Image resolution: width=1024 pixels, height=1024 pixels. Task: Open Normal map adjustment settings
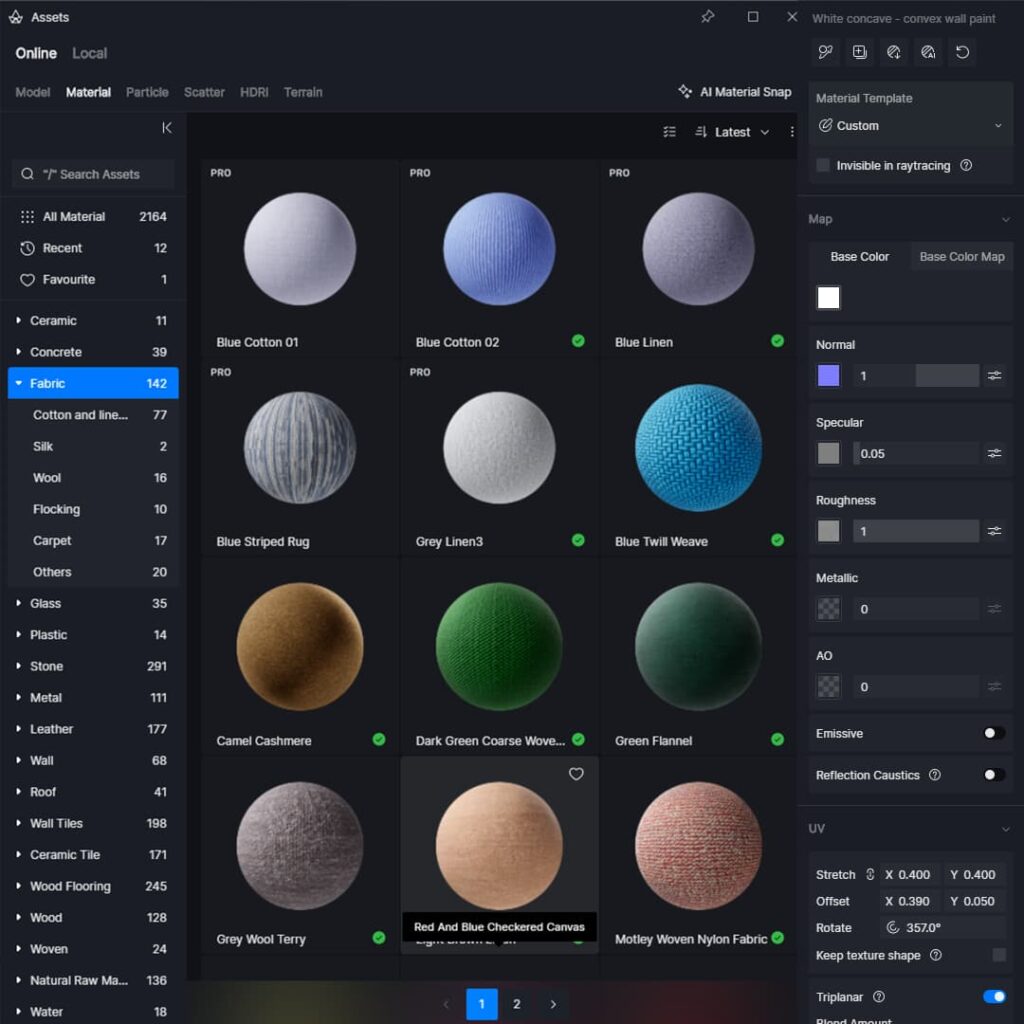[x=994, y=375]
